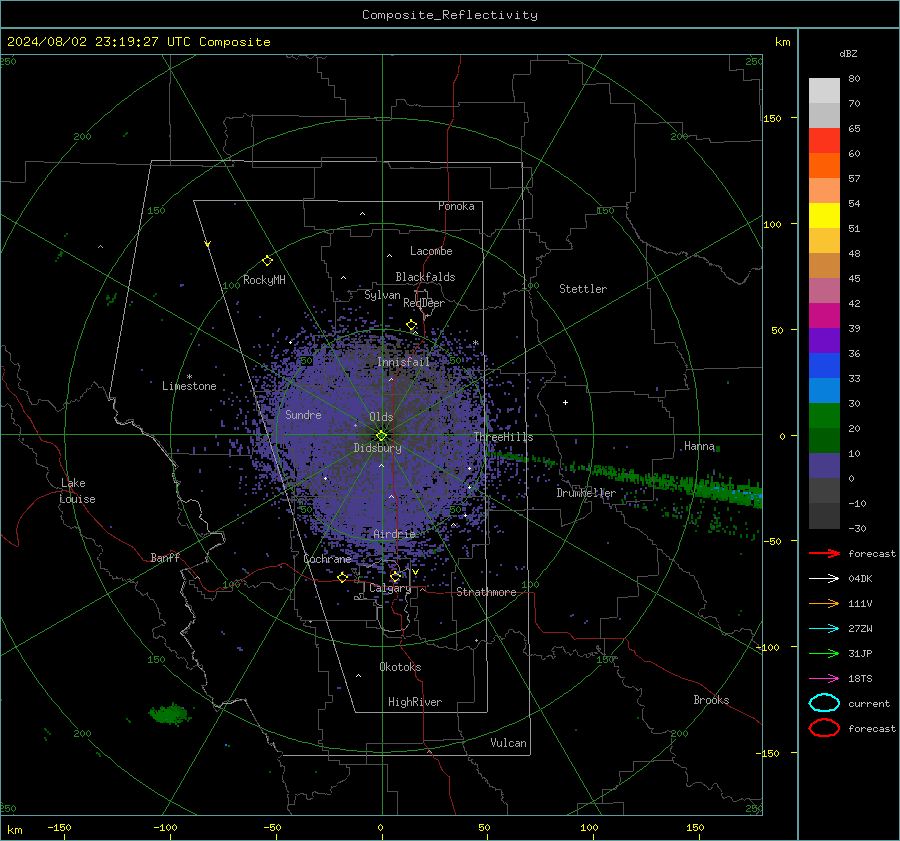Click the red forecast ellipse icon
Screen dimensions: 900x841
click(x=824, y=728)
